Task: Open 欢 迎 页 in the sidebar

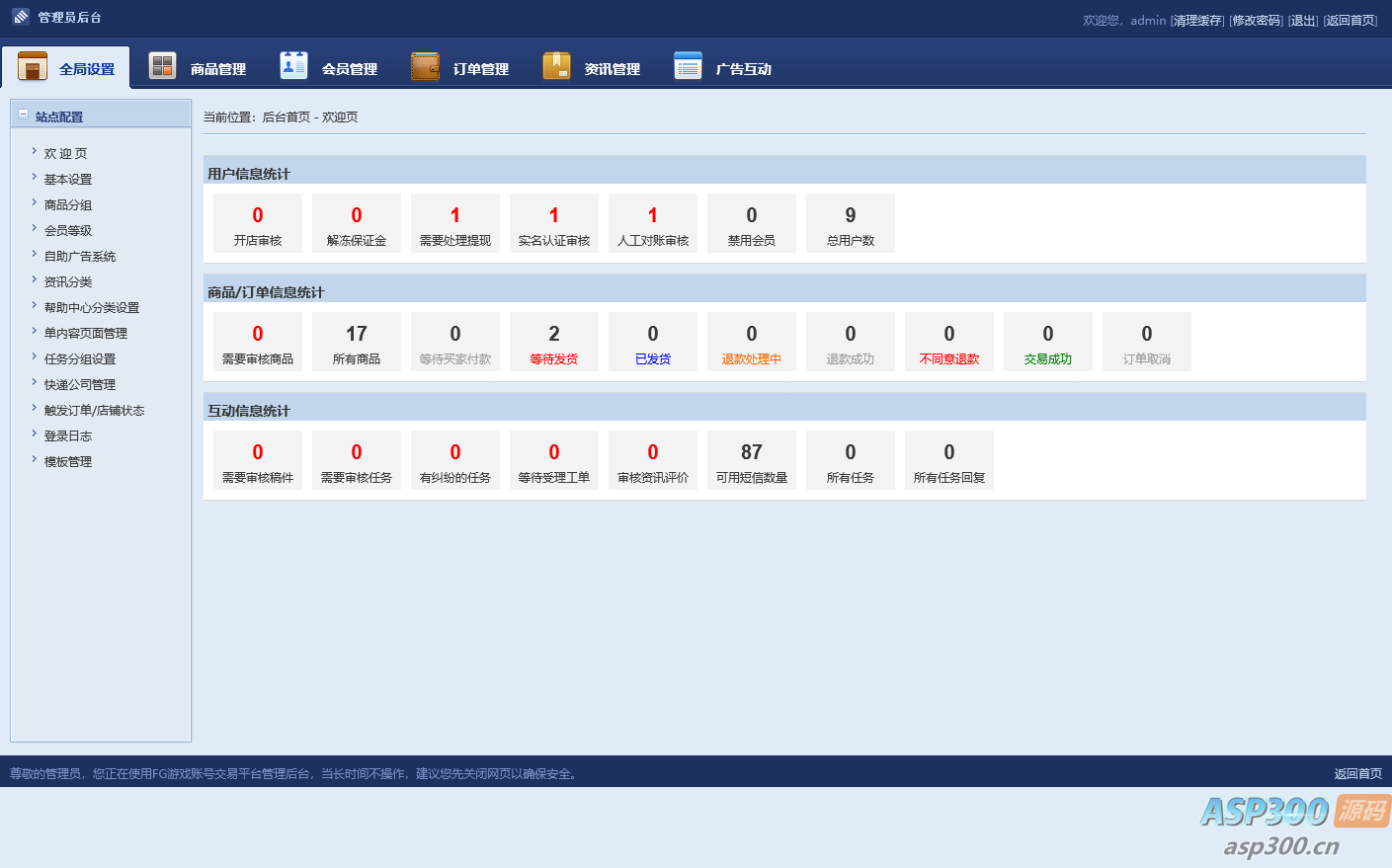Action: [x=66, y=154]
